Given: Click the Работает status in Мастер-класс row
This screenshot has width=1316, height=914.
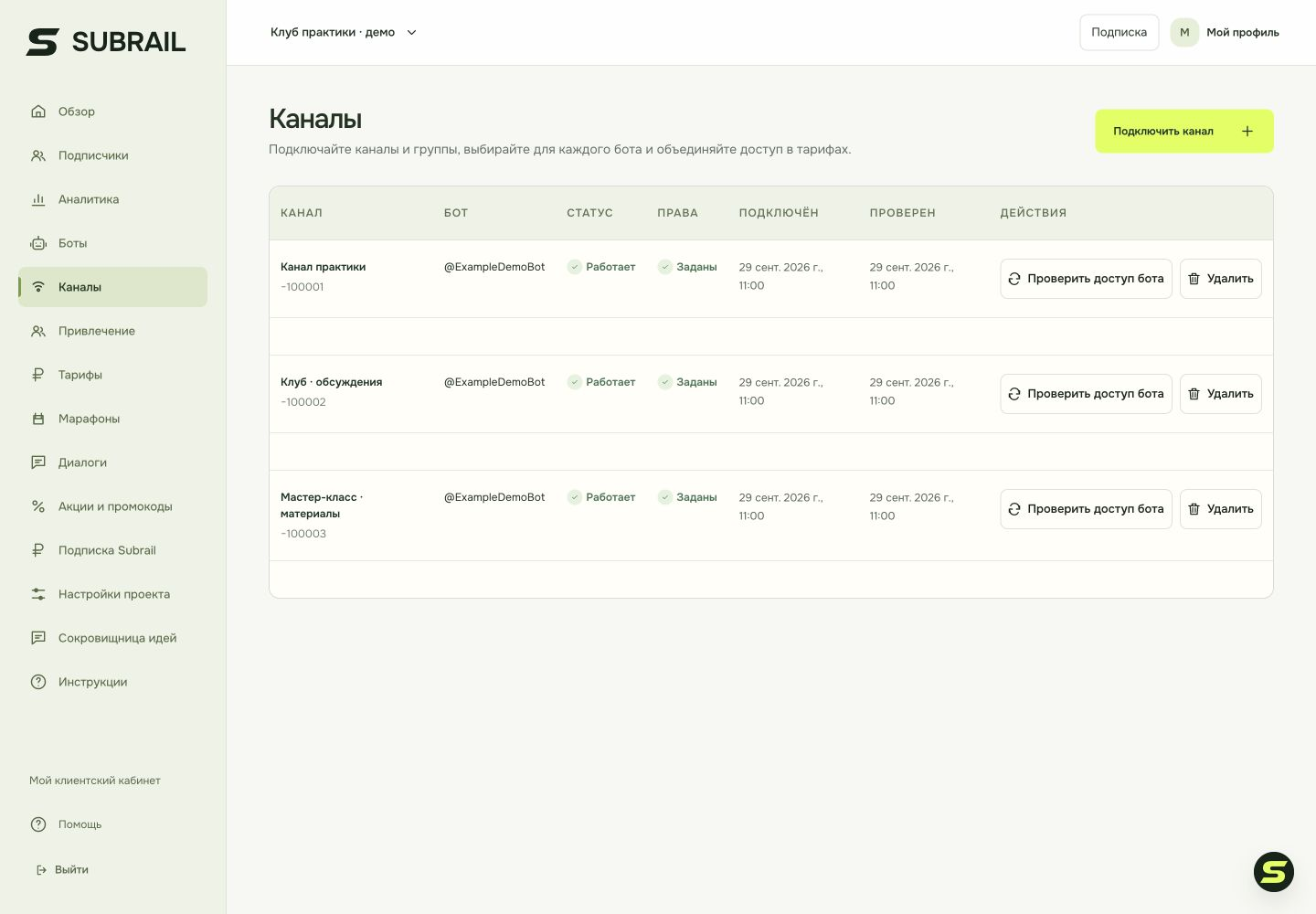Looking at the screenshot, I should click(601, 497).
